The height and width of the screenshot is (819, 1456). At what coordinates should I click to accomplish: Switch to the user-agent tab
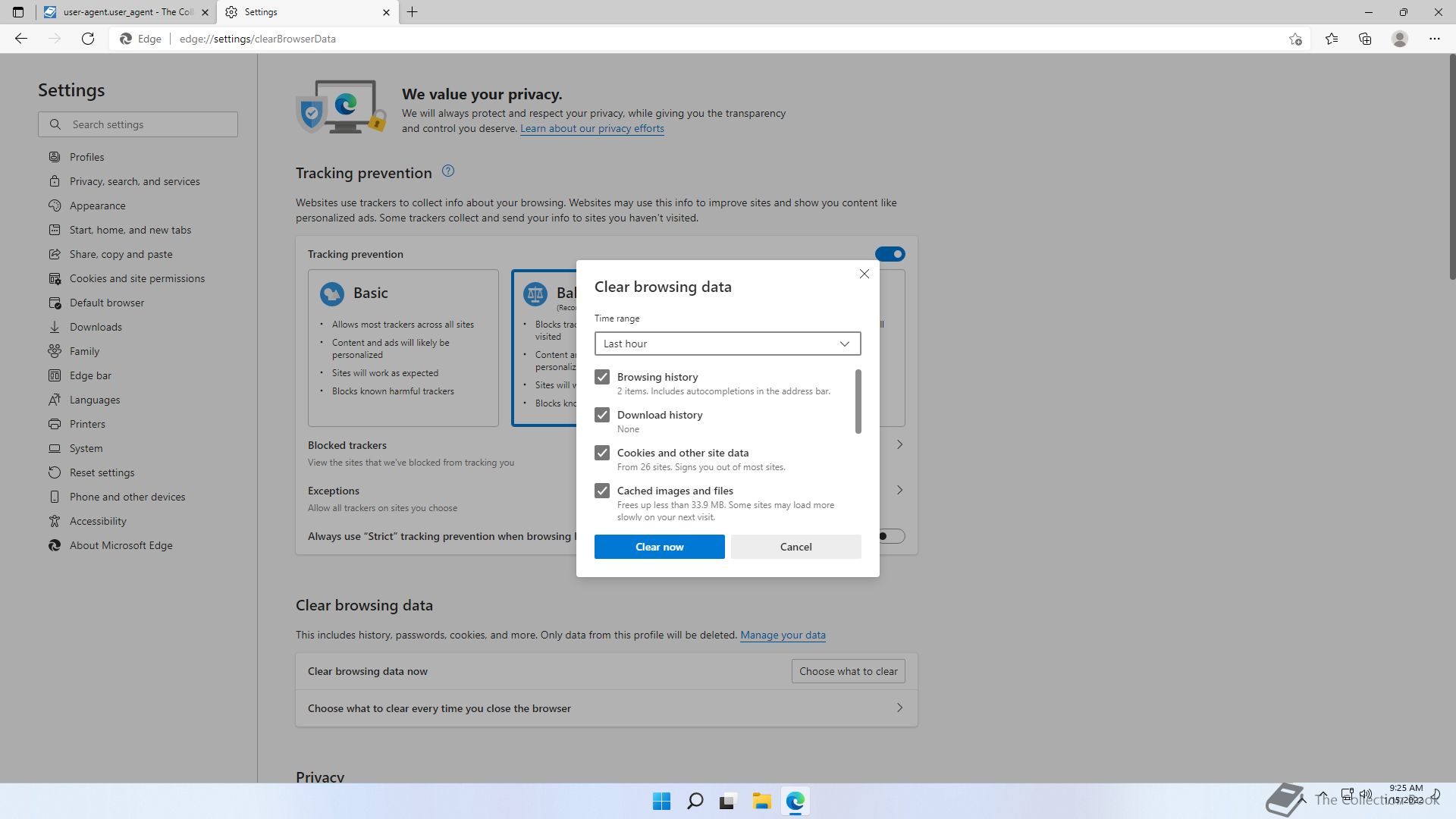125,12
